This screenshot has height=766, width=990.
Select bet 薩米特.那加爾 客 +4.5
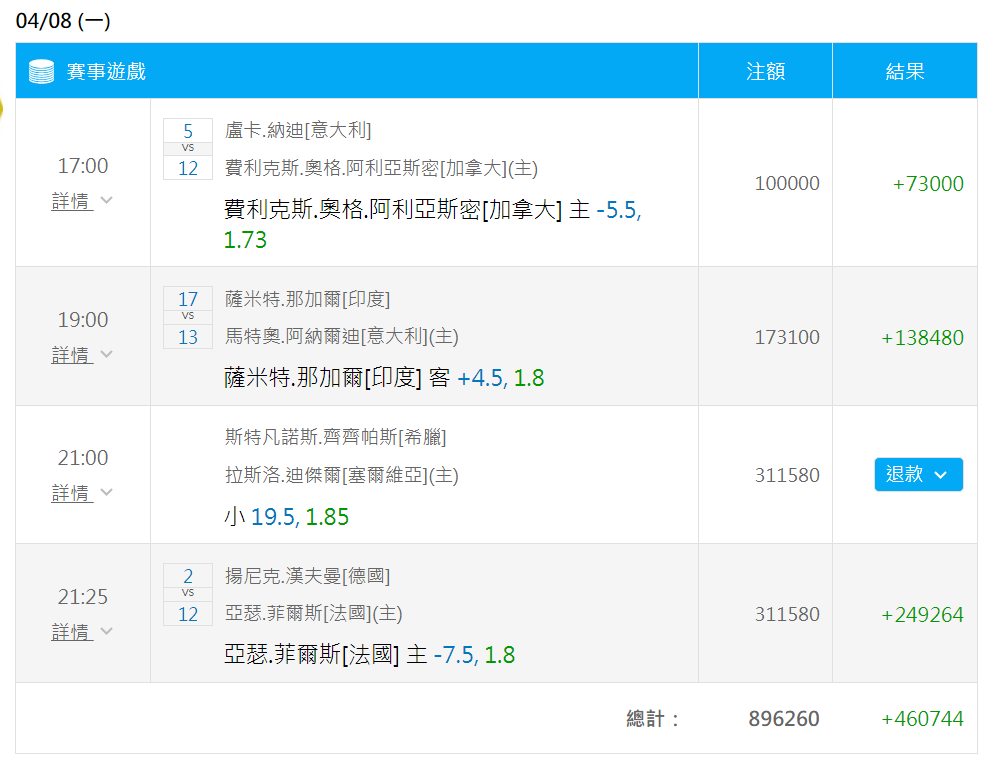point(384,378)
